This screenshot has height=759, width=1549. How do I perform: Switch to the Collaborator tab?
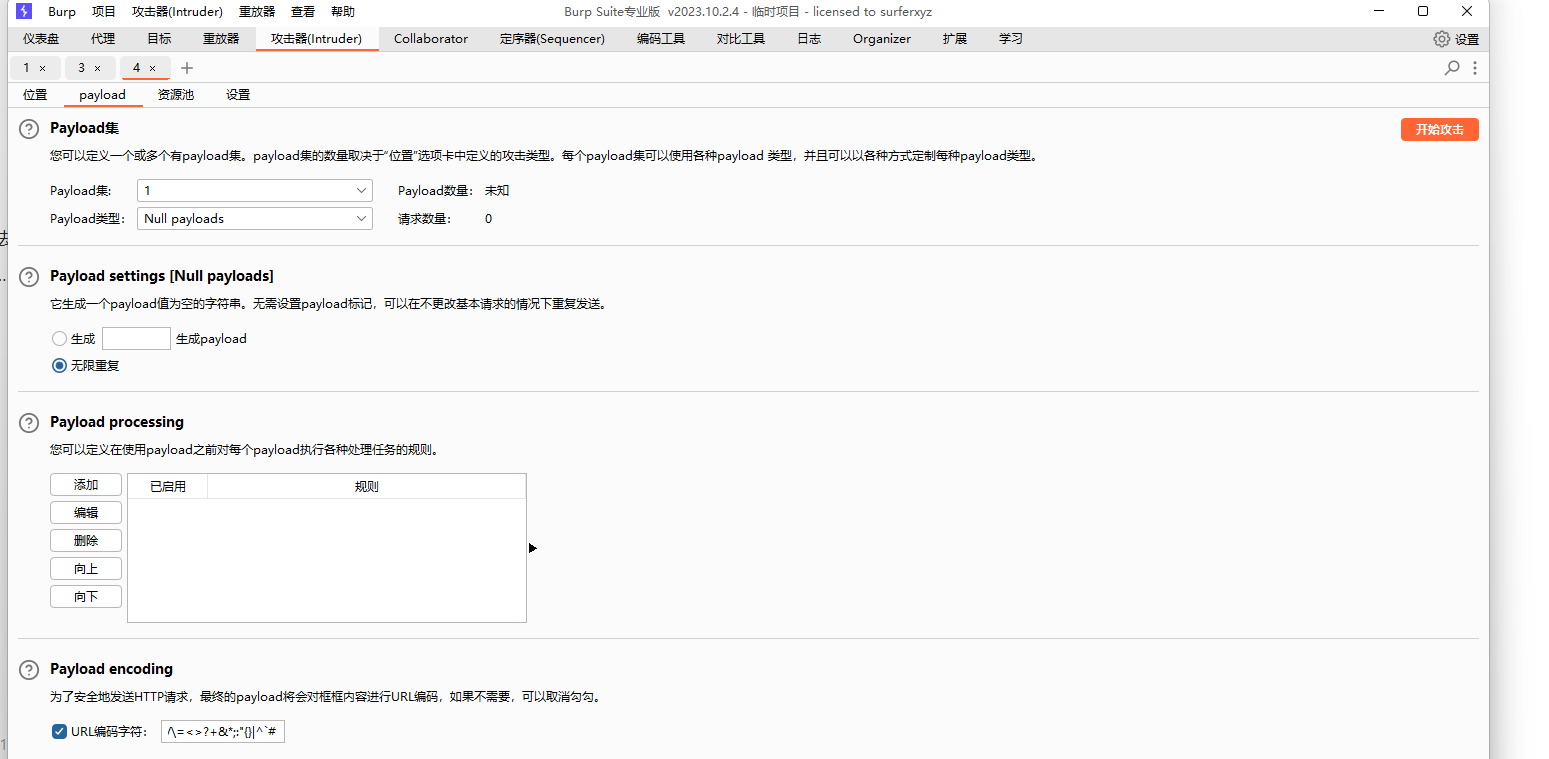click(431, 39)
